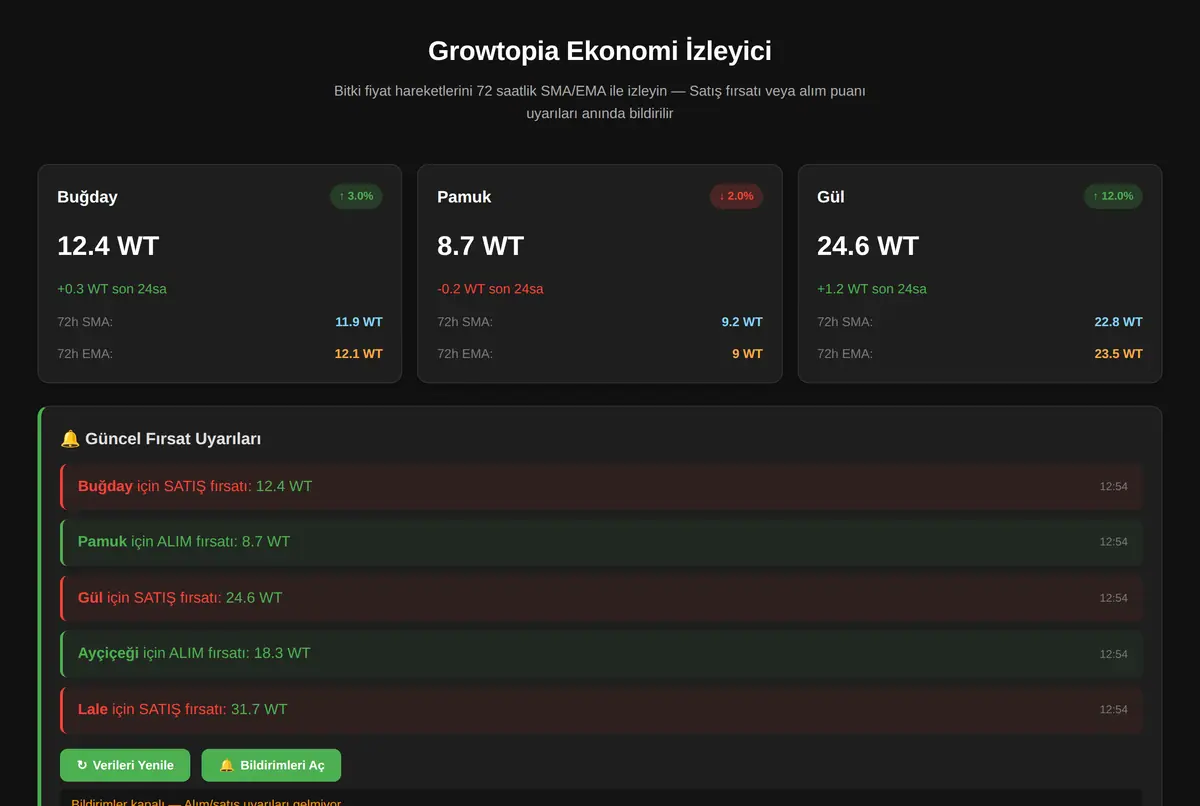Select Buğday 72h SMA value 11.9 WT
The image size is (1200, 806).
(x=359, y=322)
